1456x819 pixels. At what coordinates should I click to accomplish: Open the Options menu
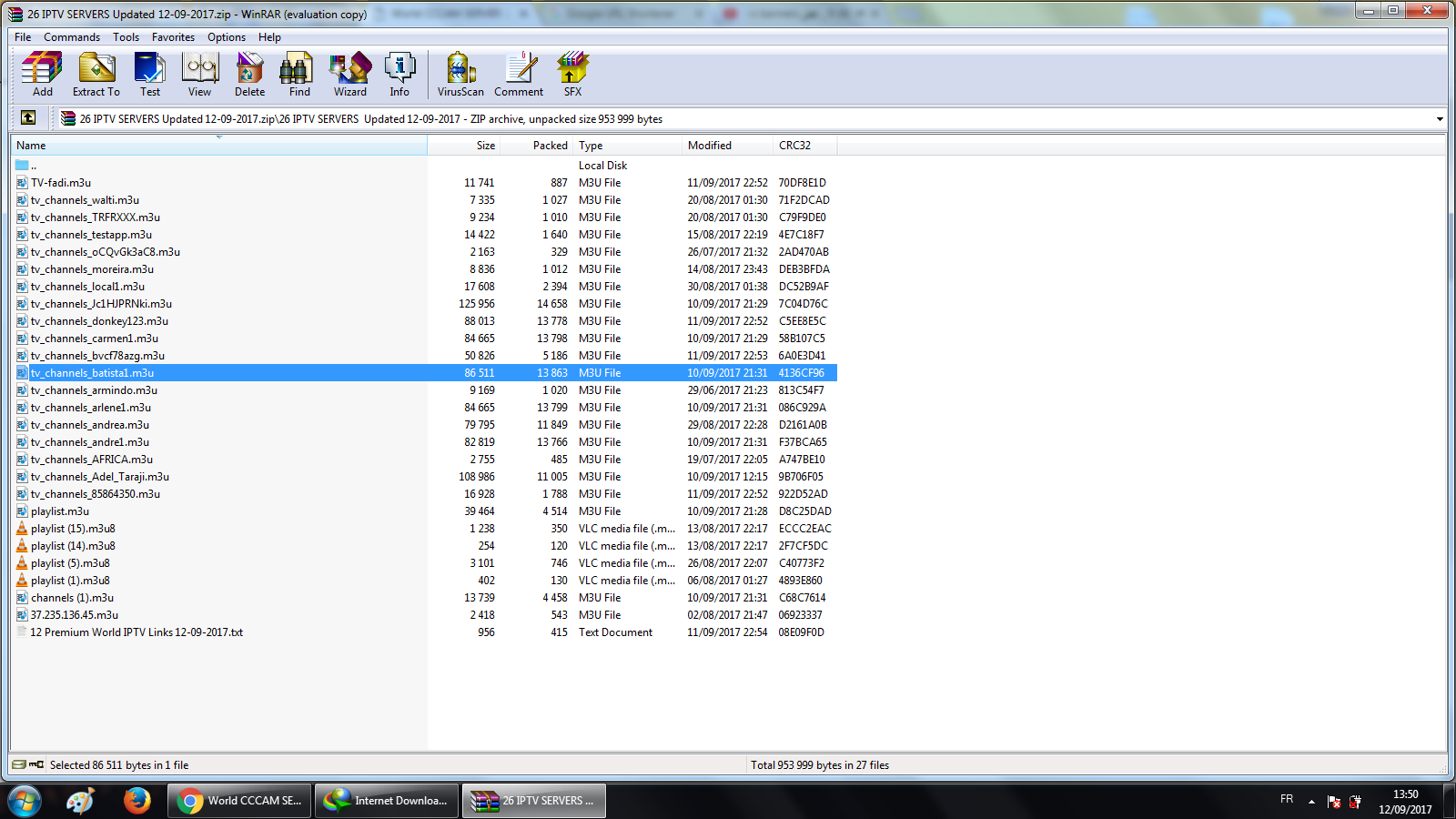227,37
